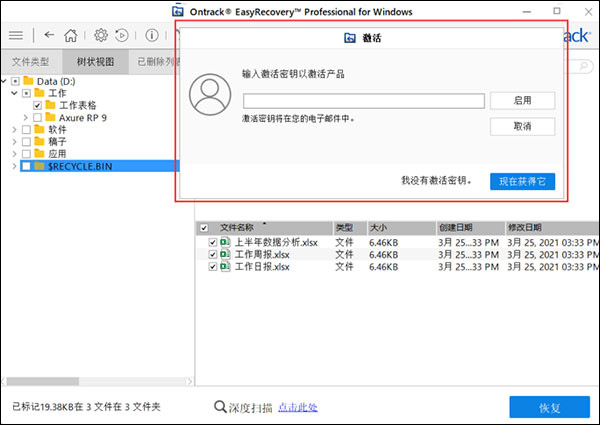Open the info icon

(x=152, y=36)
